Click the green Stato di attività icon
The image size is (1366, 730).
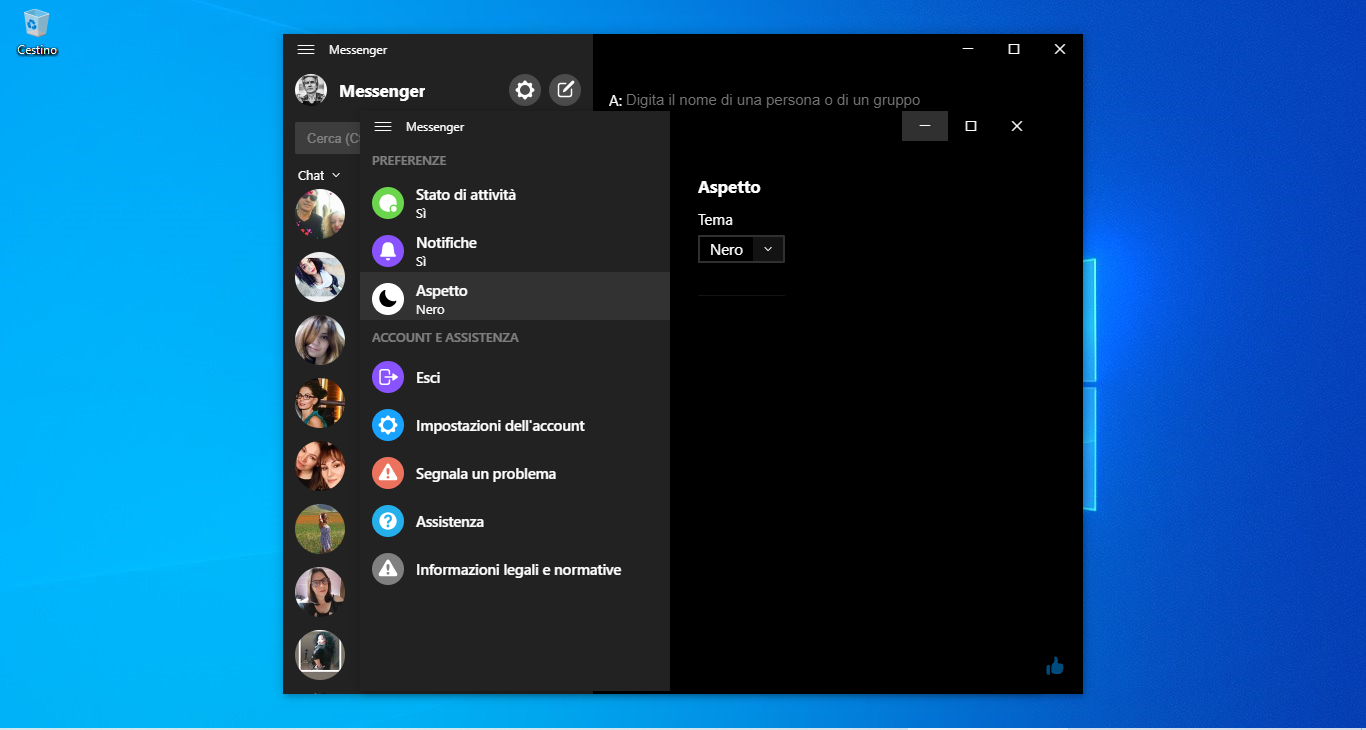coord(388,203)
